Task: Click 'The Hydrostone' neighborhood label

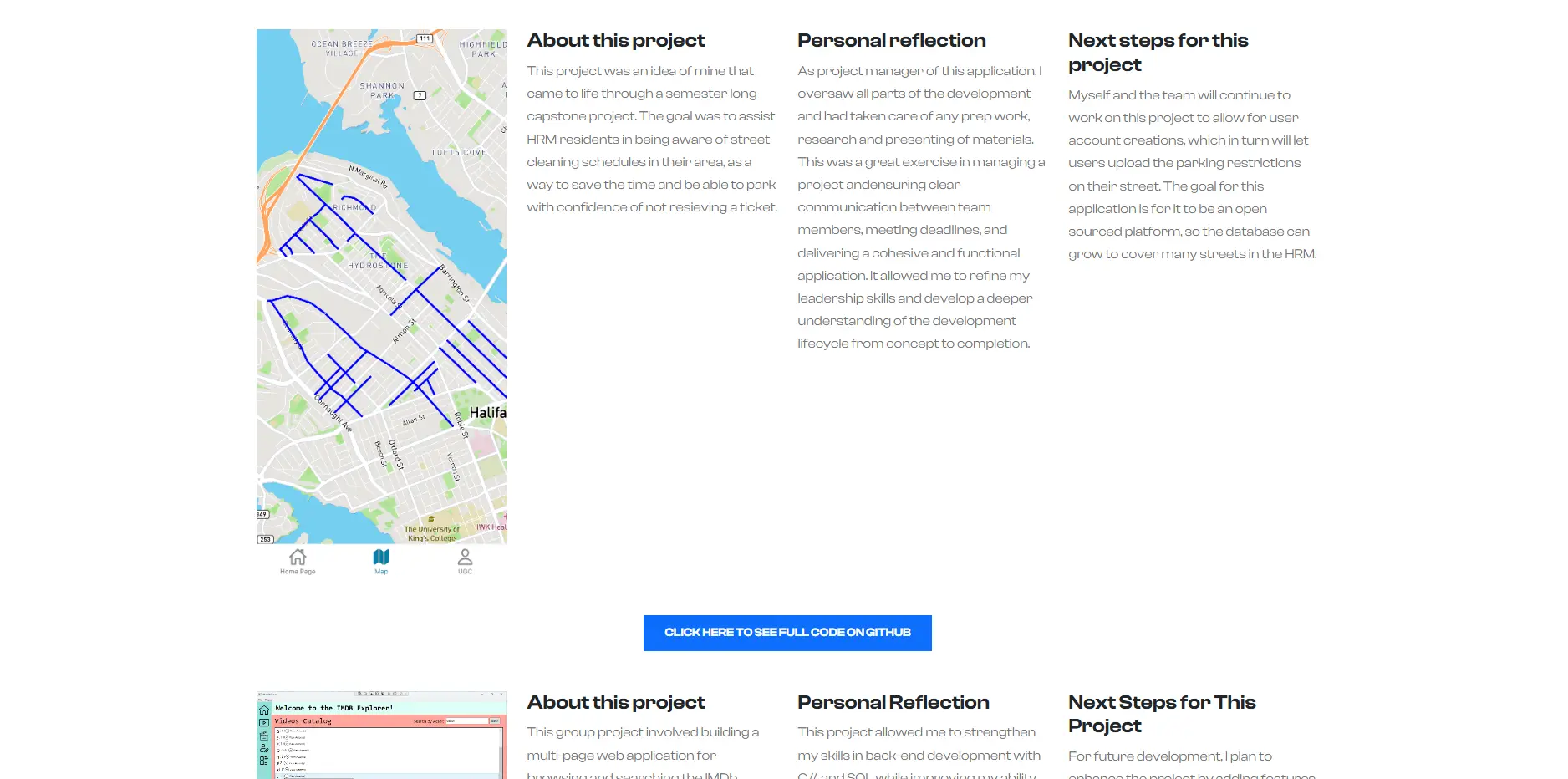Action: [378, 261]
